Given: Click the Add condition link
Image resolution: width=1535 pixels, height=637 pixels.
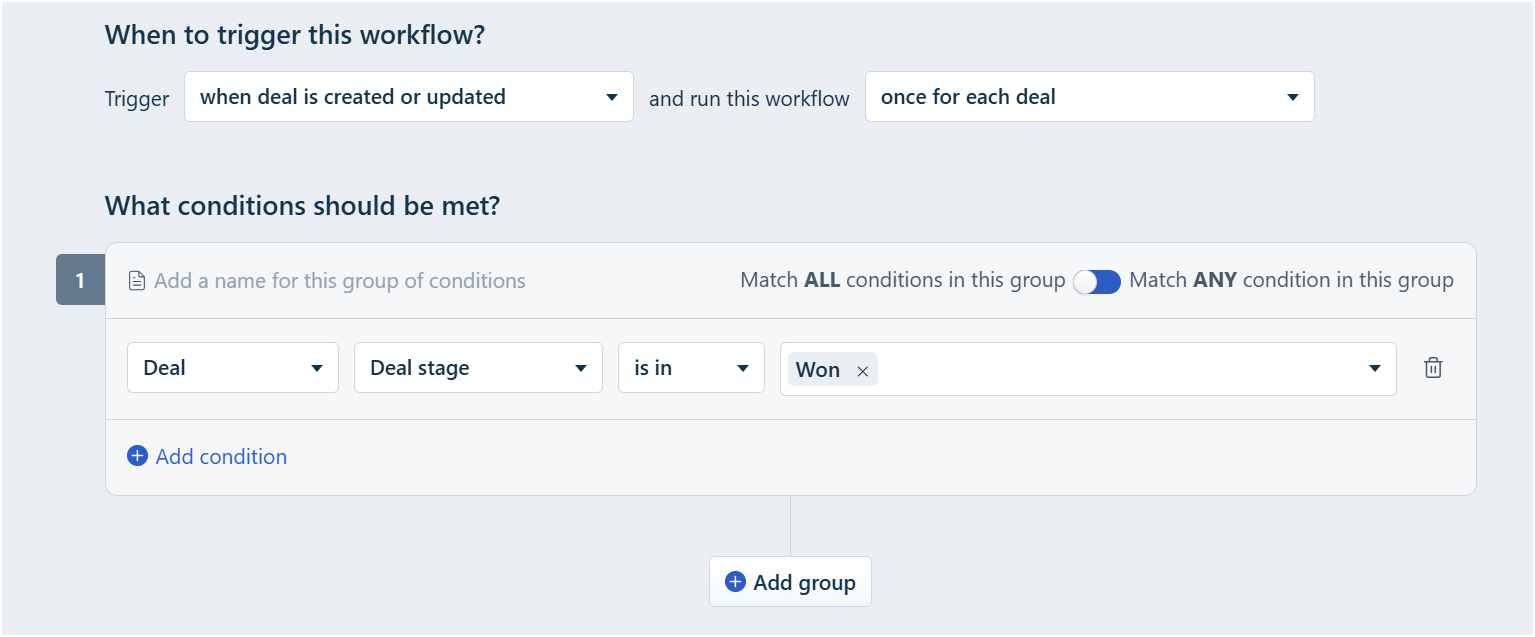Looking at the screenshot, I should click(221, 456).
